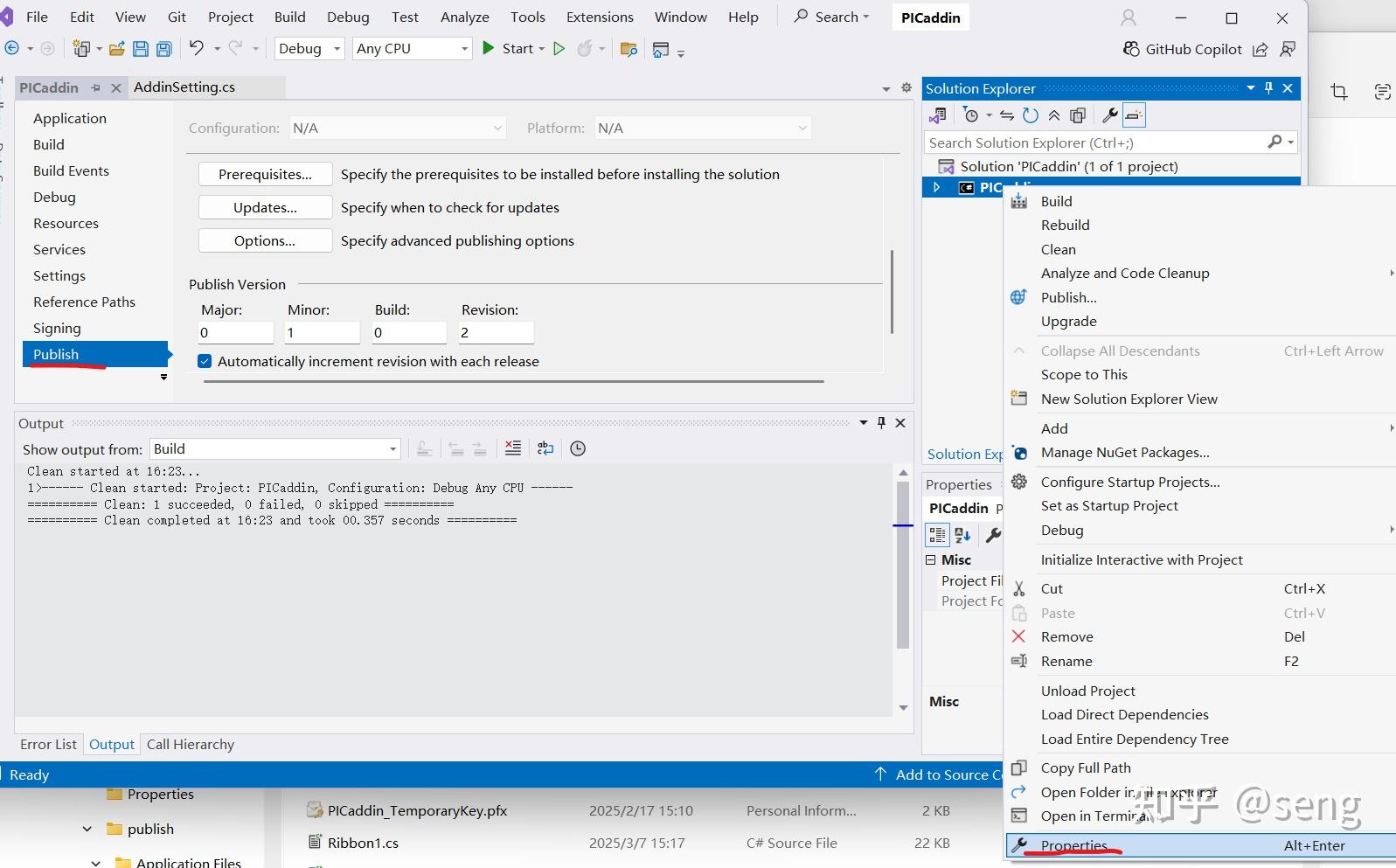Image resolution: width=1396 pixels, height=868 pixels.
Task: Switch to the Error List tab
Action: click(48, 745)
